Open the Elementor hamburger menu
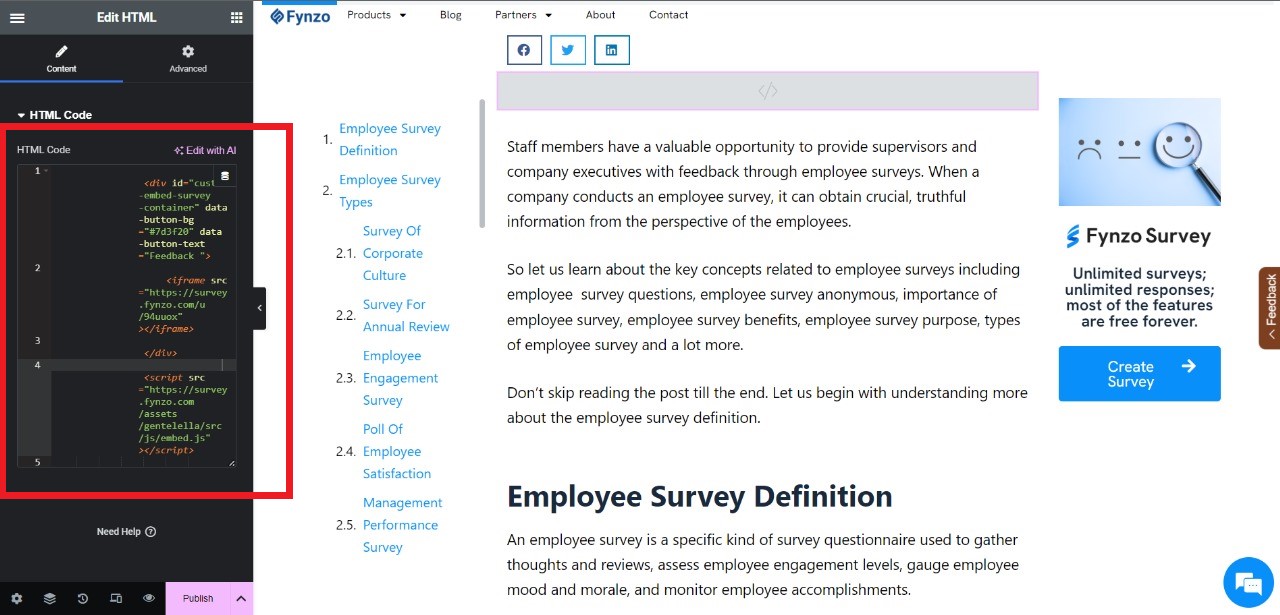 [x=17, y=17]
